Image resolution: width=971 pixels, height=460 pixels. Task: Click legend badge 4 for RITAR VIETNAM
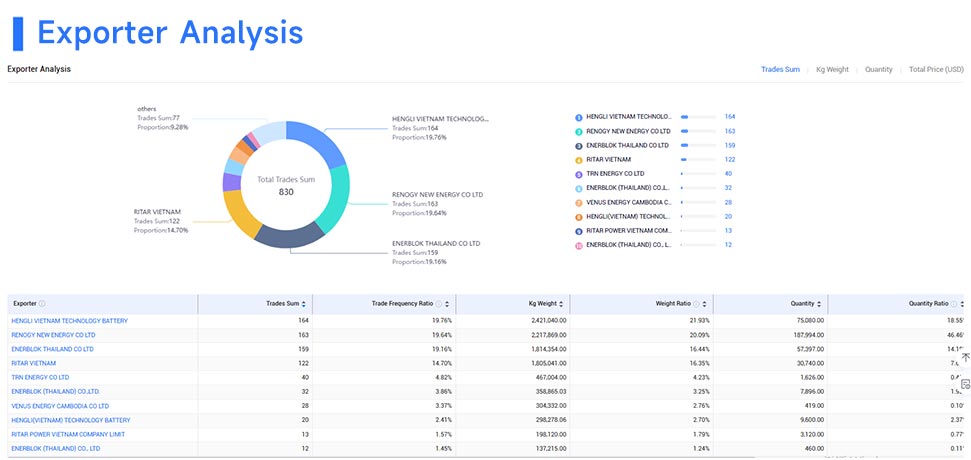tap(578, 160)
